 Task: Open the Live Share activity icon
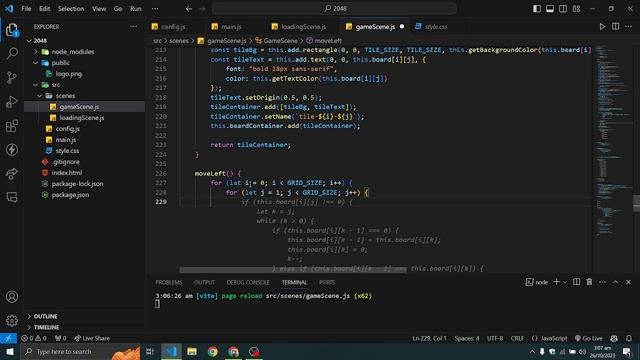[12, 174]
